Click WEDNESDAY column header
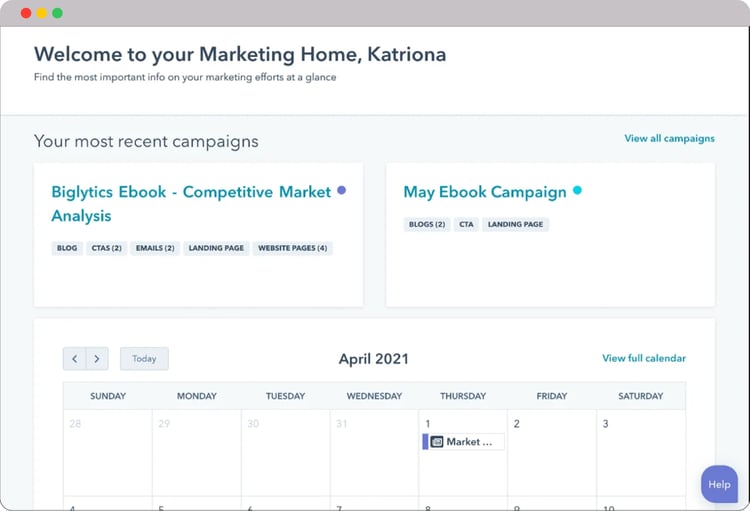The height and width of the screenshot is (511, 750). 375,396
